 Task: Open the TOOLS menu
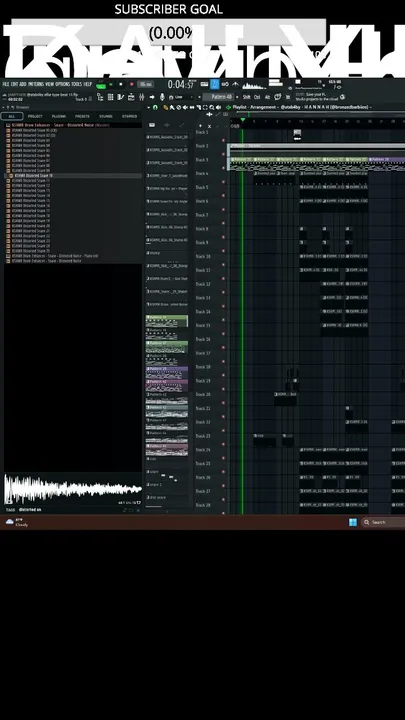77,84
